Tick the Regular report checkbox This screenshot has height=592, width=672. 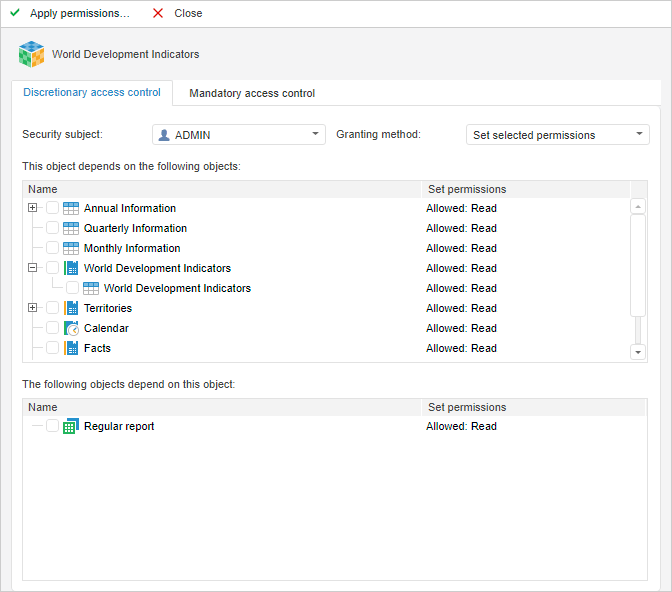pyautogui.click(x=52, y=426)
